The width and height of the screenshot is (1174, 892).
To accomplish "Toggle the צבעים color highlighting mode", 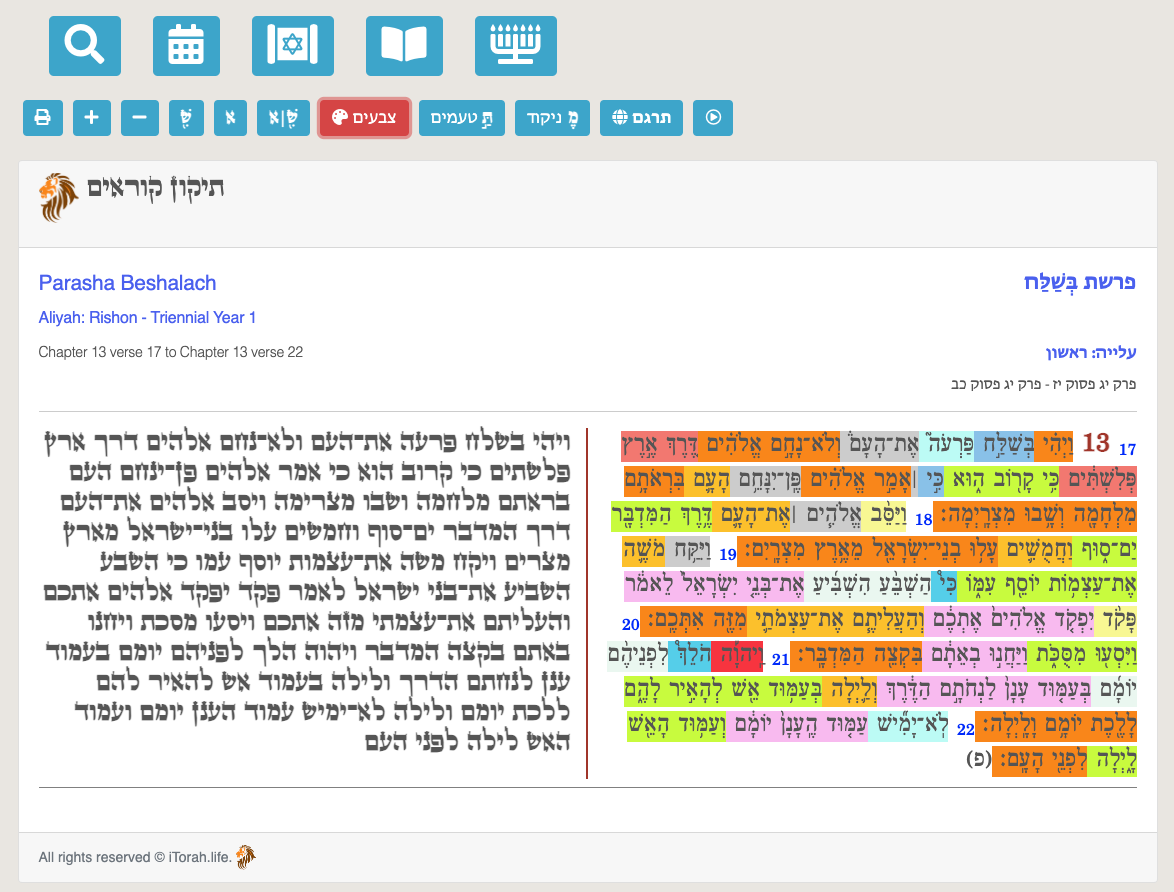I will pos(364,117).
